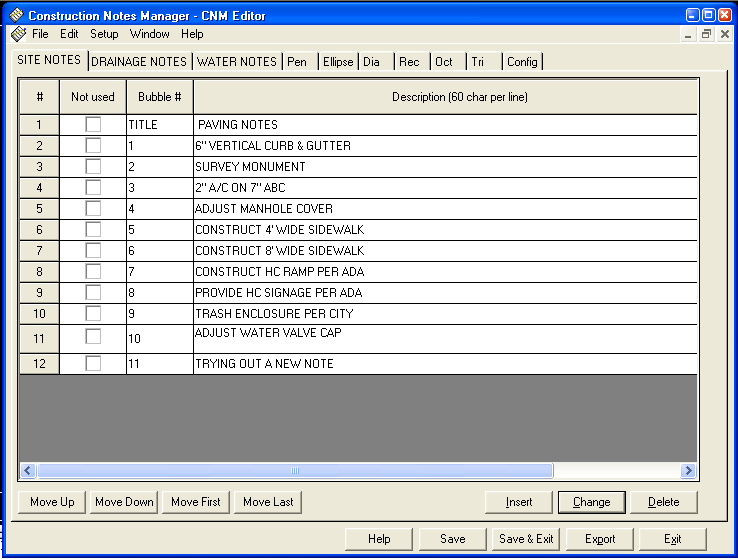Image resolution: width=738 pixels, height=559 pixels.
Task: Enable 'Not used' for TRASH ENCLOSURE row
Action: [93, 313]
